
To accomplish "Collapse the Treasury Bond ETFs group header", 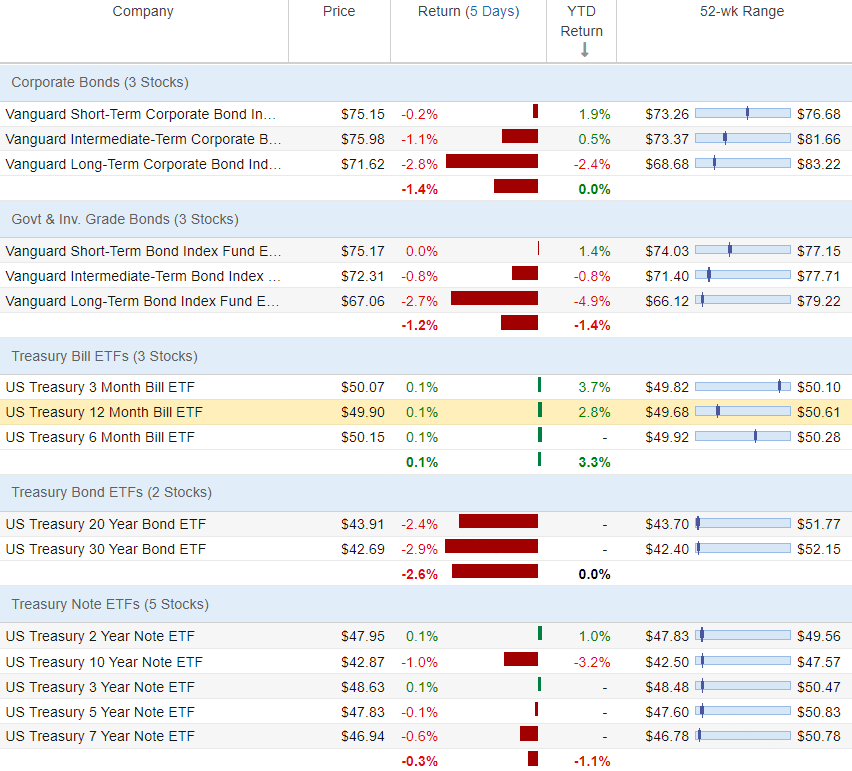I will 426,492.
